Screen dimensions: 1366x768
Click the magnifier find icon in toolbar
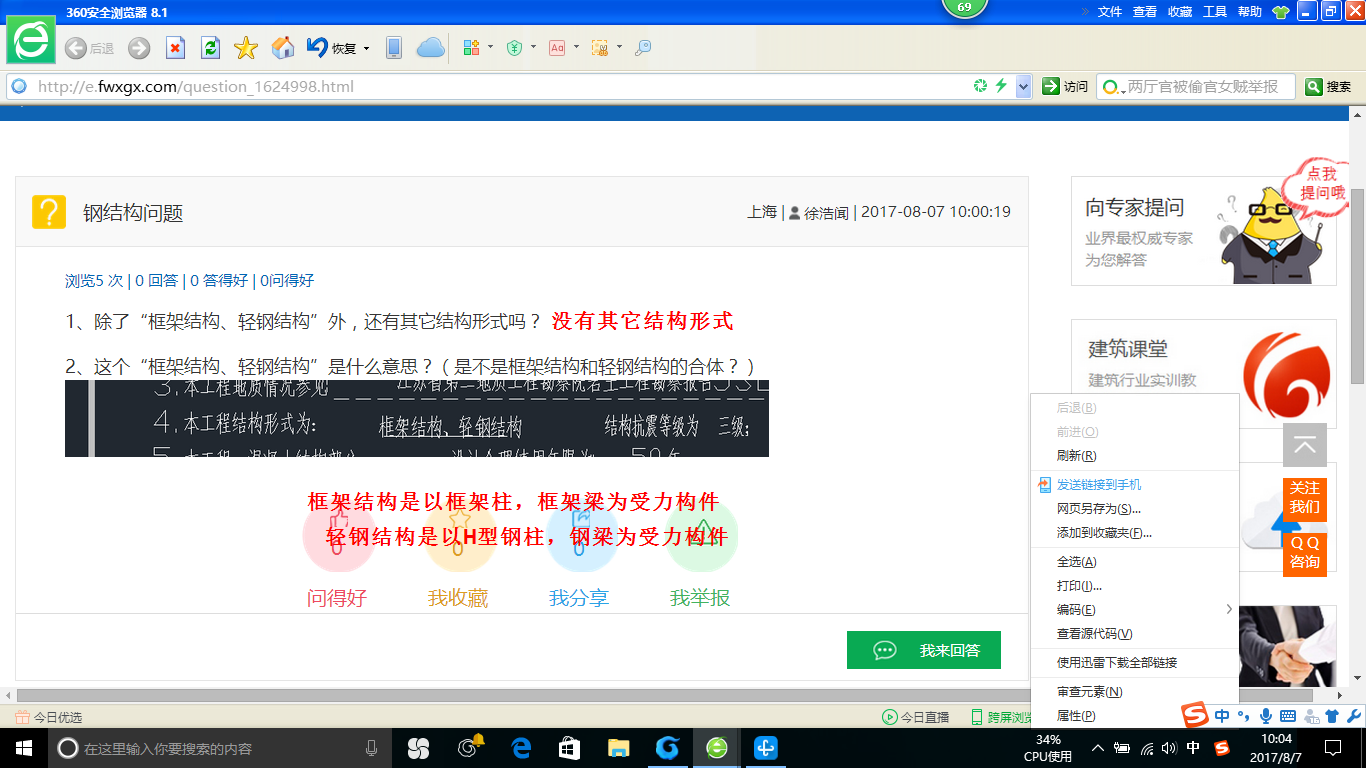coord(643,48)
